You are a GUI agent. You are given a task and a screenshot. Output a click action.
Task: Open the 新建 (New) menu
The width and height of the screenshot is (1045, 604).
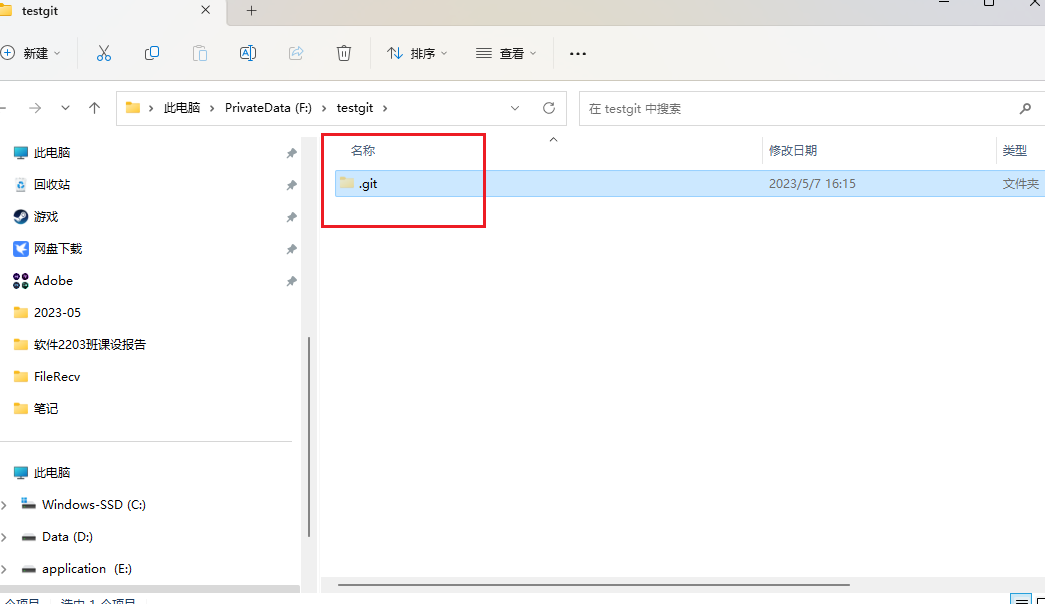click(x=31, y=53)
